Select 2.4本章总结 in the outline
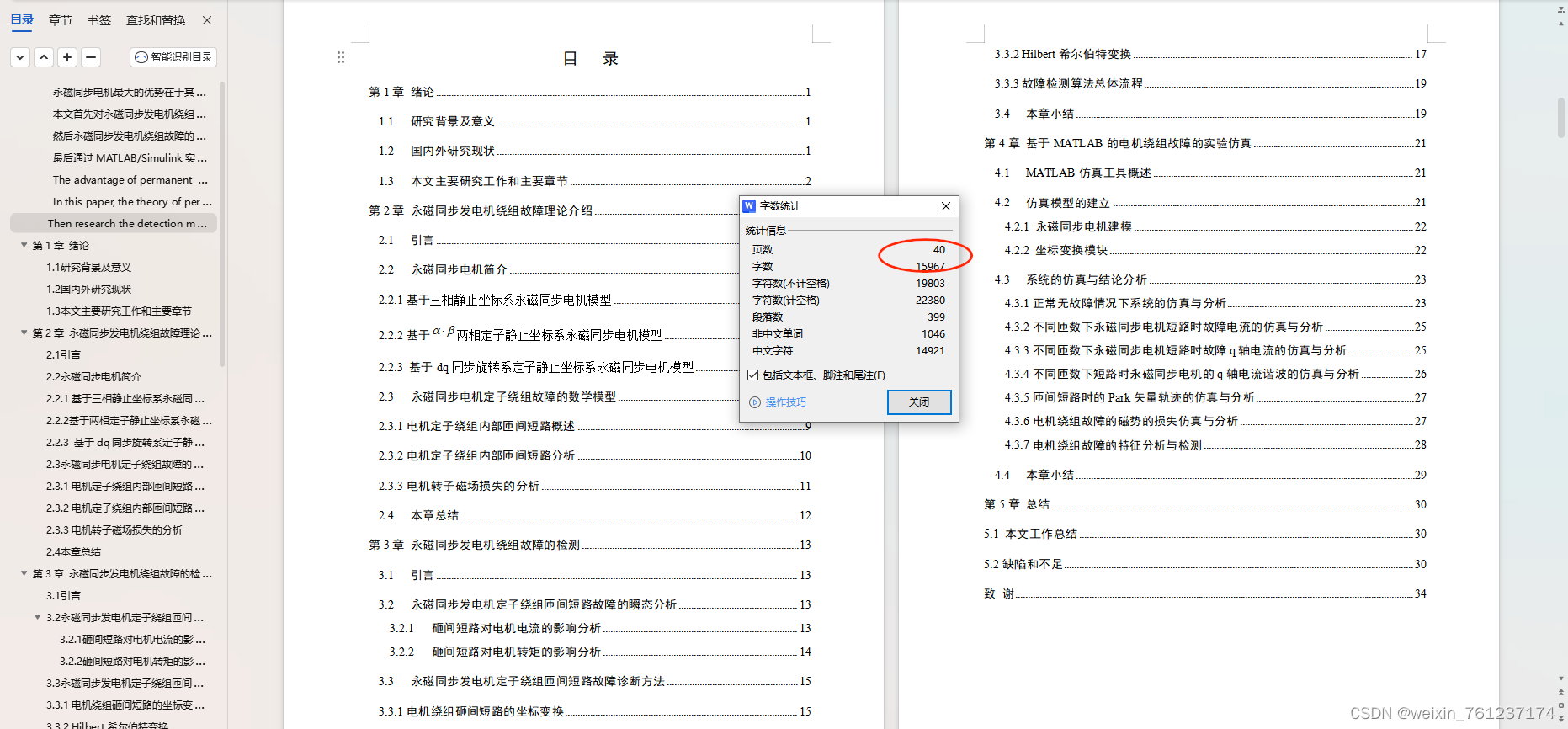Screen dimensions: 1568x729 [x=73, y=551]
